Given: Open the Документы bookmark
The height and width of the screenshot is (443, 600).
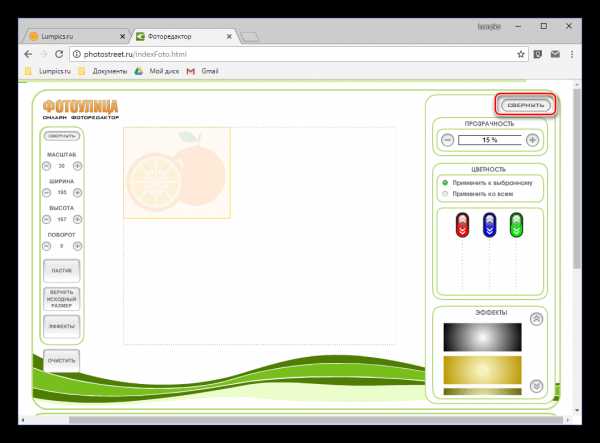Looking at the screenshot, I should pyautogui.click(x=109, y=72).
